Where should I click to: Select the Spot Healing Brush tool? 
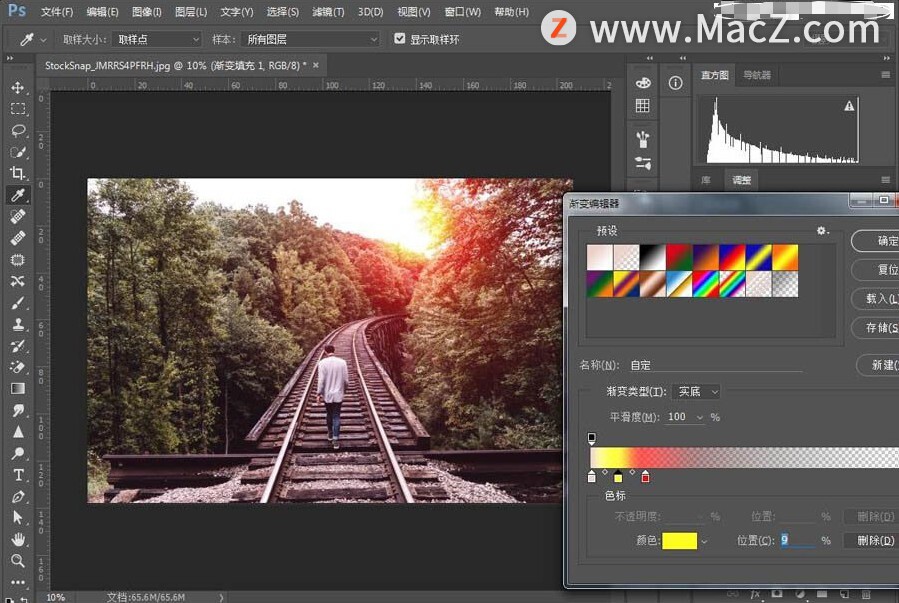click(18, 217)
